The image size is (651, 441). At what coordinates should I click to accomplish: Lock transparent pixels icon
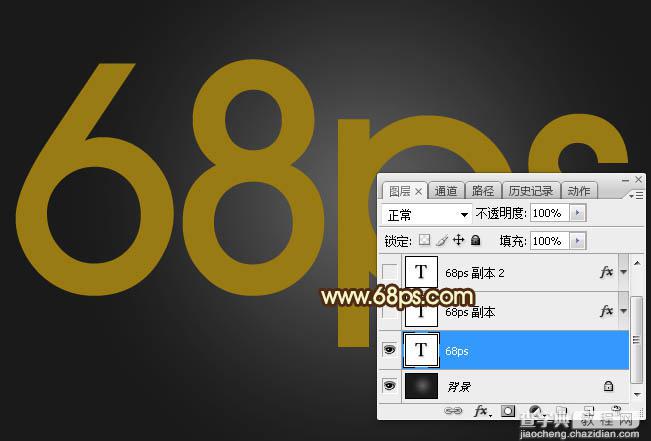424,240
